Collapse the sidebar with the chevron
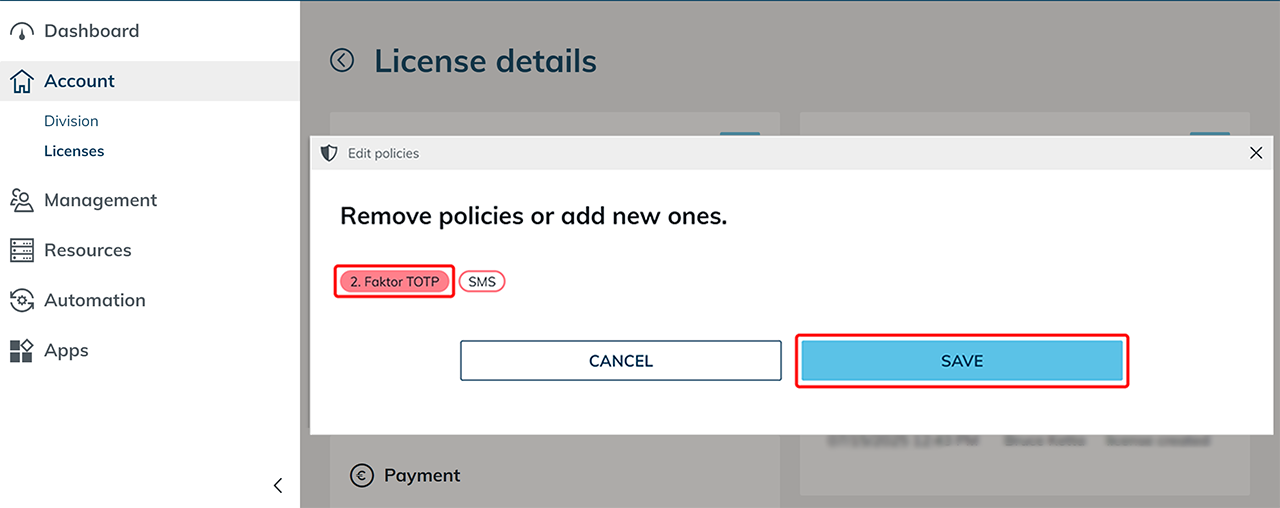 [278, 486]
